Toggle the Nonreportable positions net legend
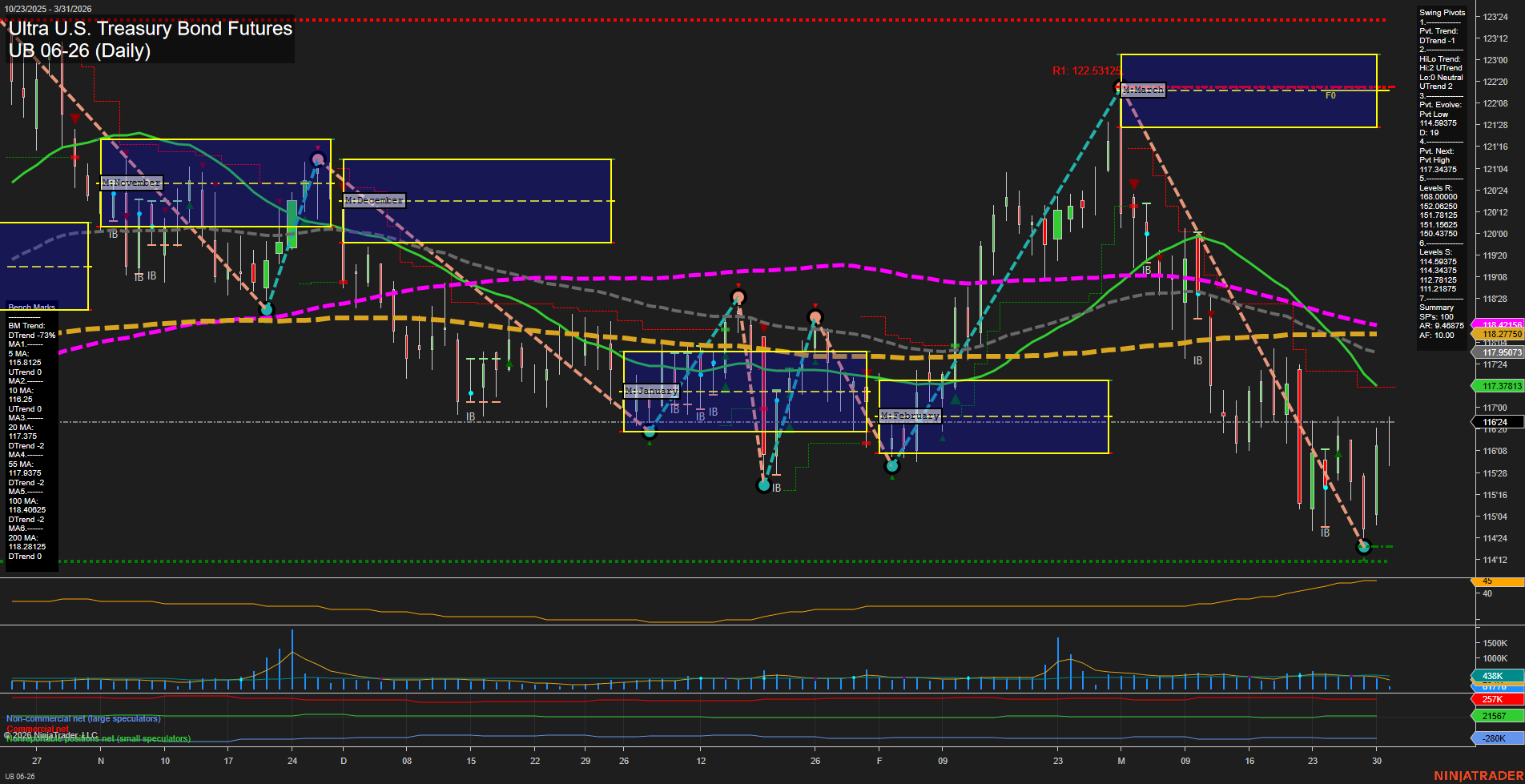Screen dimensions: 1525x784 tap(98, 738)
